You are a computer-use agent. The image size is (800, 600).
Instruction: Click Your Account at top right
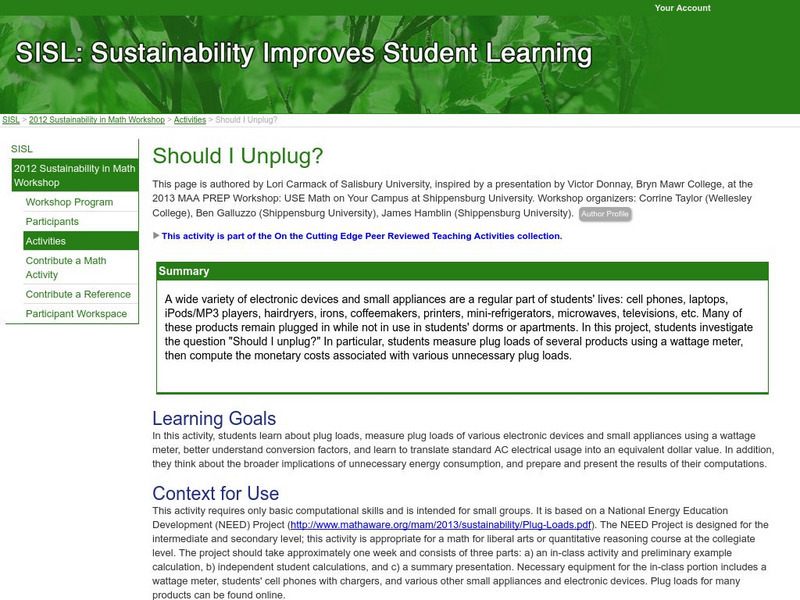685,9
